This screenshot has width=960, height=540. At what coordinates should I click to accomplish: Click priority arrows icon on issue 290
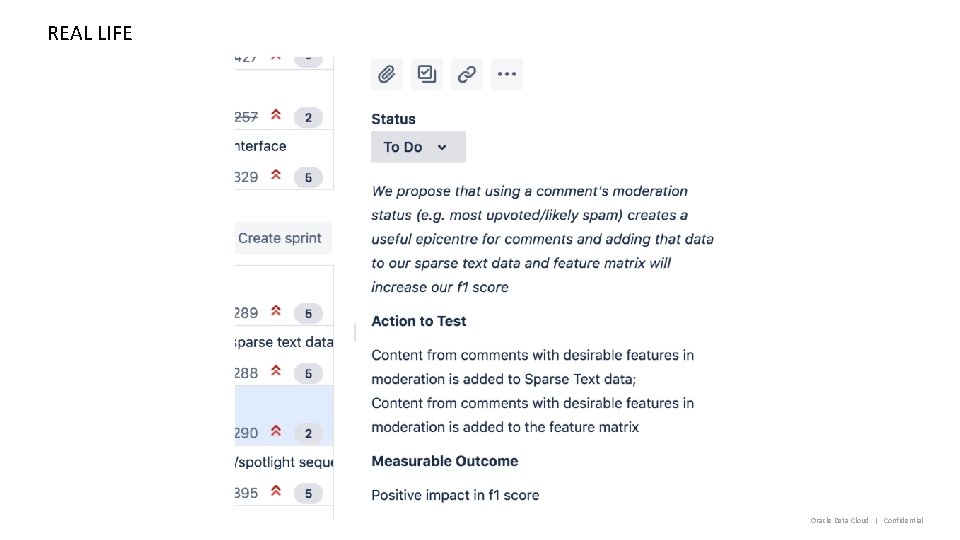coord(276,432)
